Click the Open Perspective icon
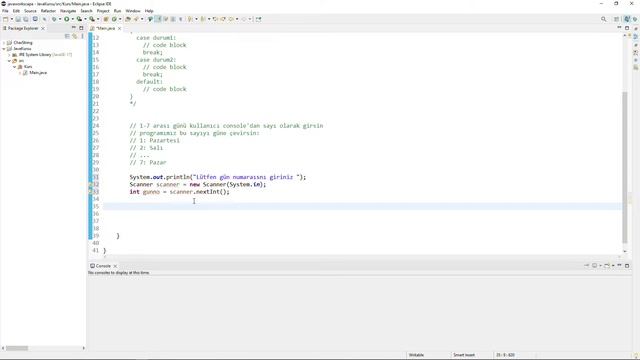The image size is (640, 360). [617, 19]
